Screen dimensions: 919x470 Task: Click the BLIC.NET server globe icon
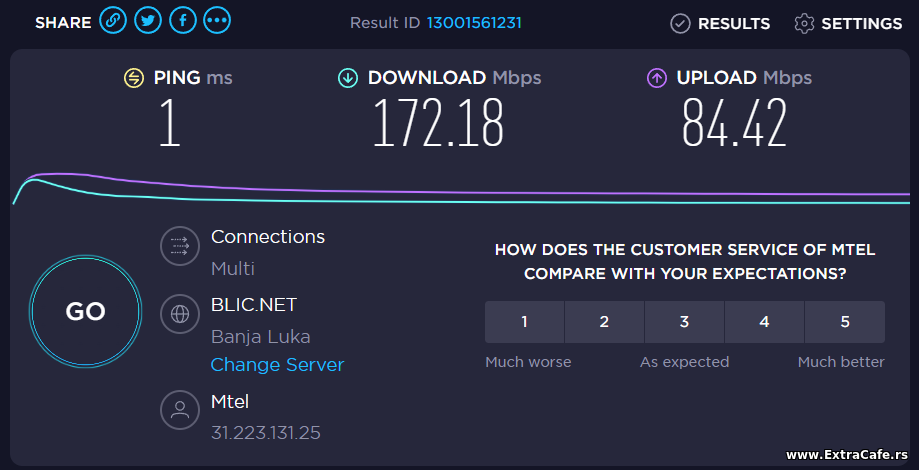180,314
